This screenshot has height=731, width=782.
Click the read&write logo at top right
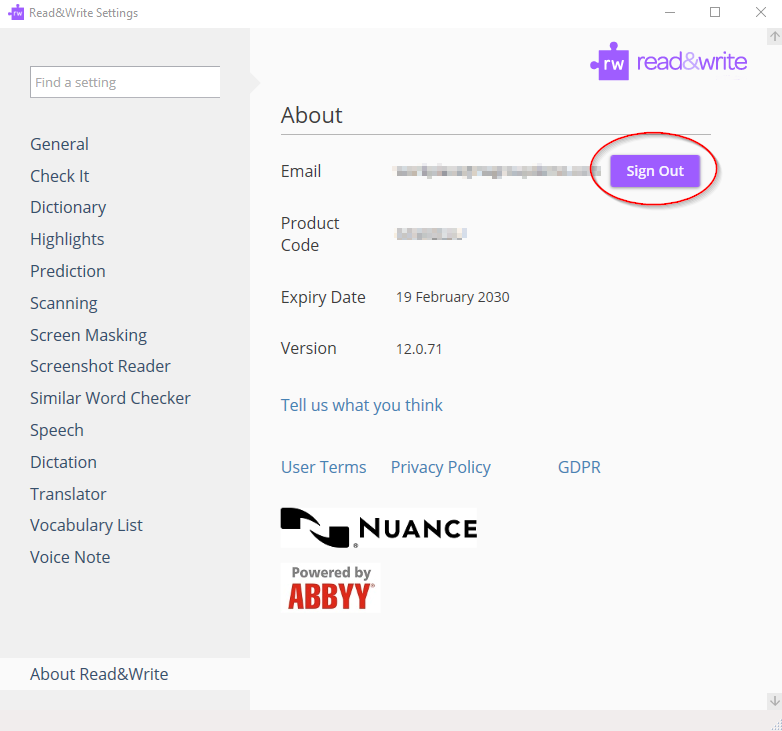click(x=668, y=61)
